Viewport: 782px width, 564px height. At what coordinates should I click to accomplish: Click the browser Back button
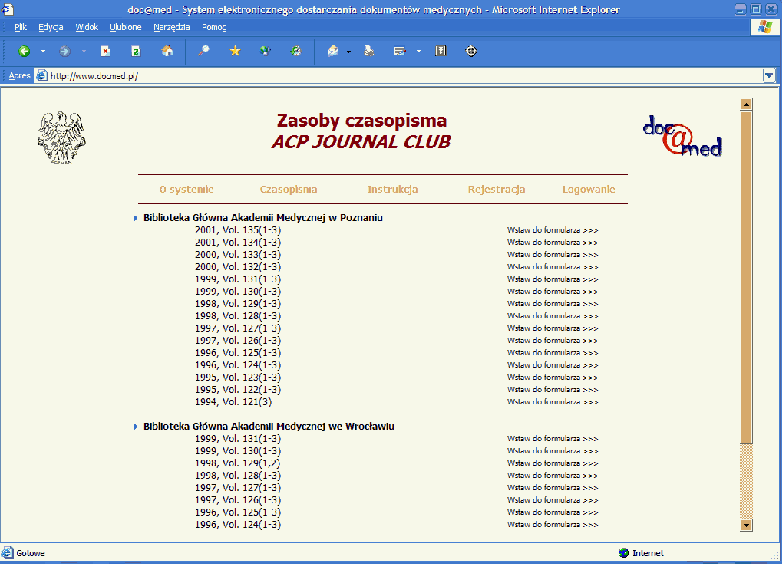(24, 51)
